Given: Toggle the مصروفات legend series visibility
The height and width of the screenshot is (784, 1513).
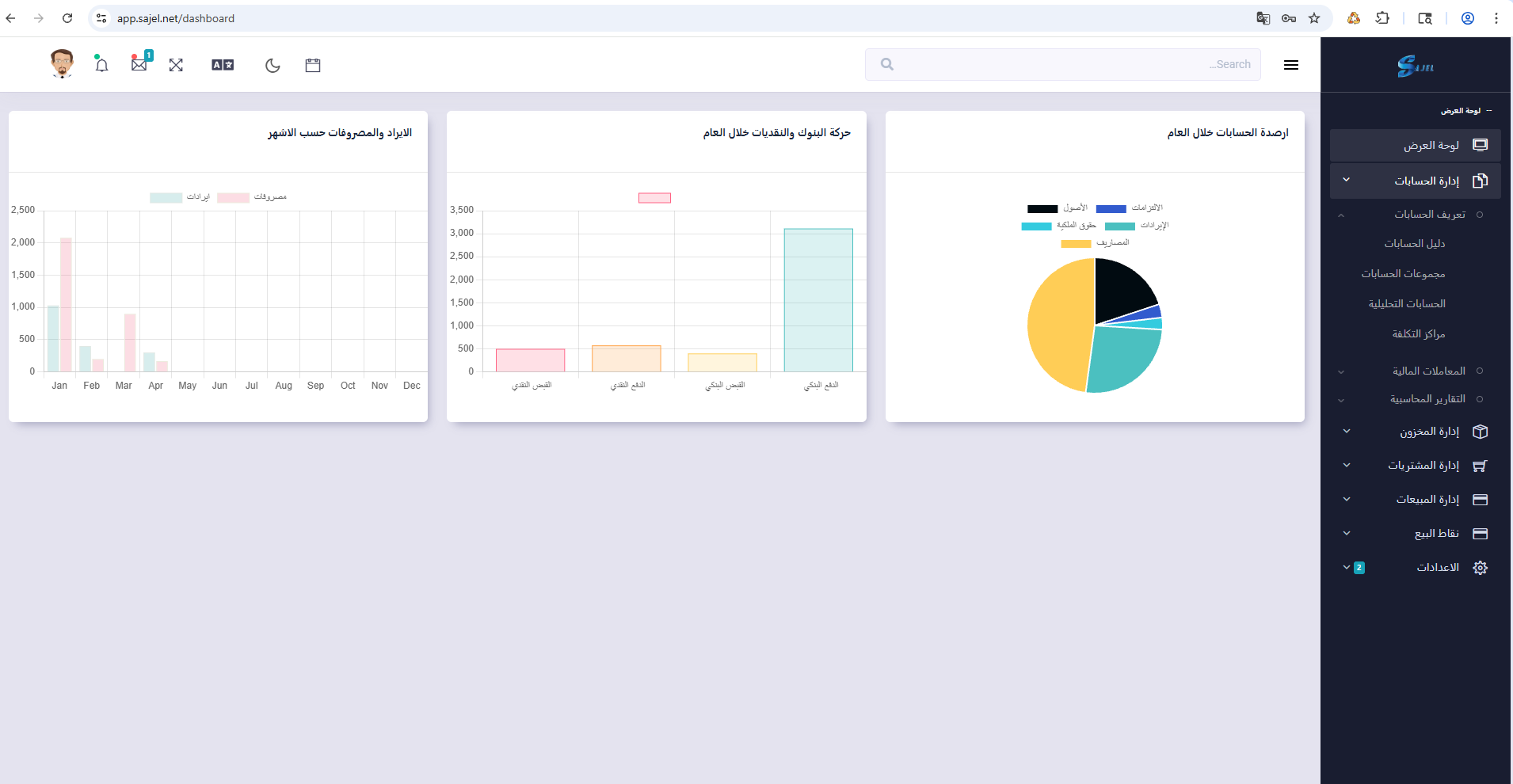Looking at the screenshot, I should click(253, 197).
